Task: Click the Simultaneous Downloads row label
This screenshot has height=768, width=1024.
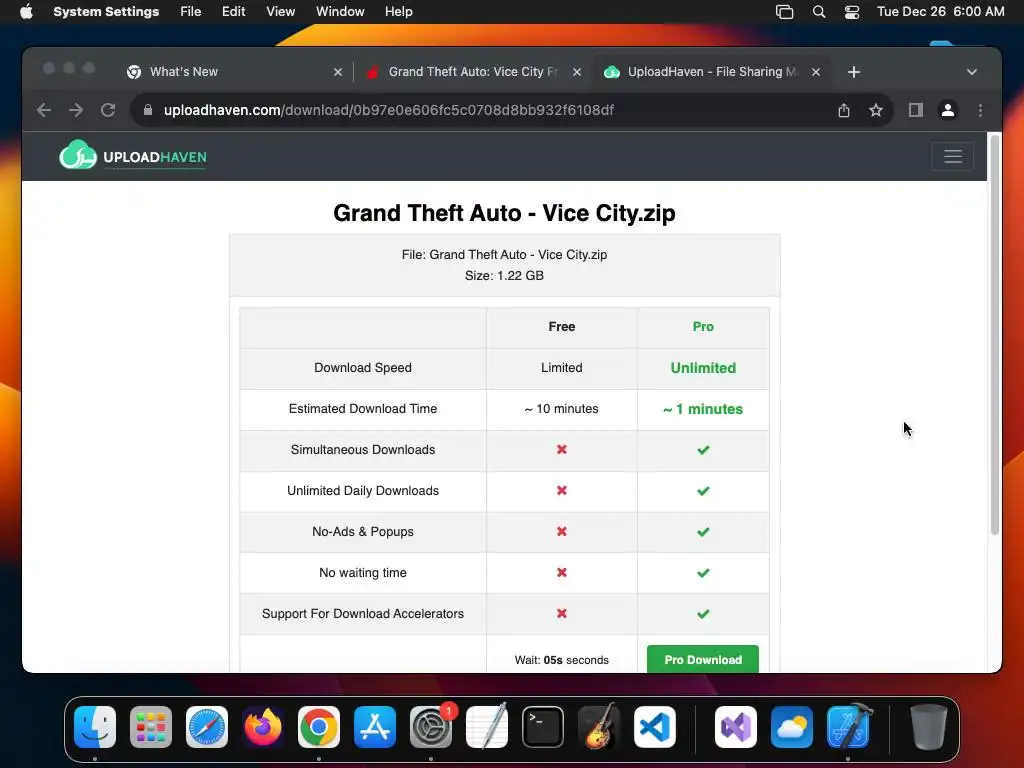Action: point(363,450)
